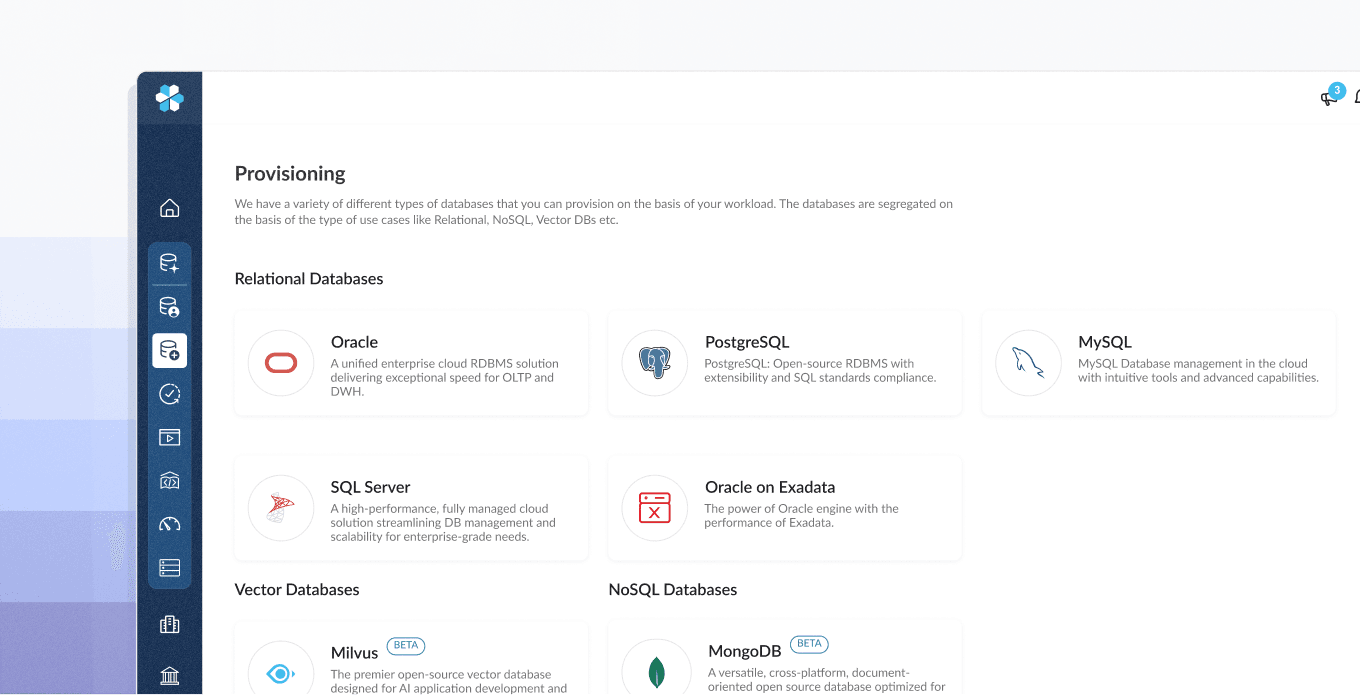Click description "The power of Oracle engine"

click(802, 516)
